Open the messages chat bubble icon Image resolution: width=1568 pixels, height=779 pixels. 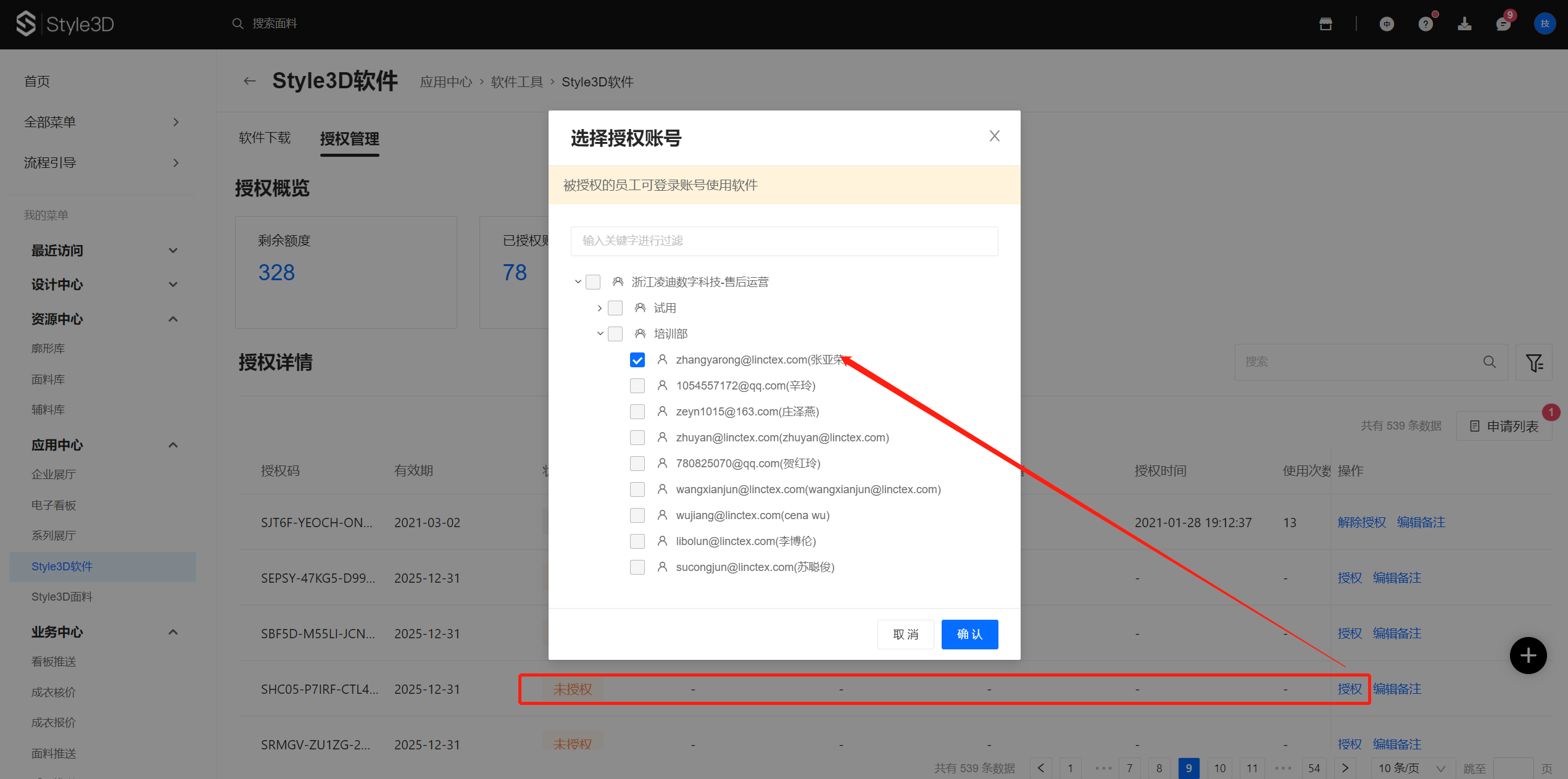1503,24
